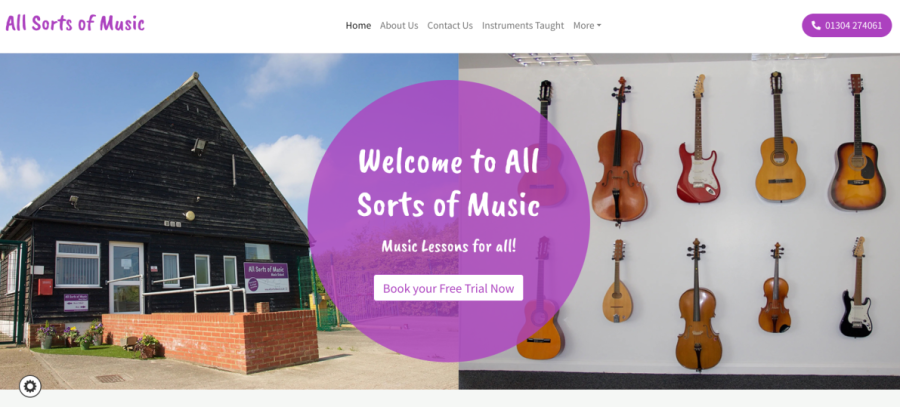Screen dimensions: 900x407
Task: Click the caret arrow beside More
Action: (x=599, y=26)
